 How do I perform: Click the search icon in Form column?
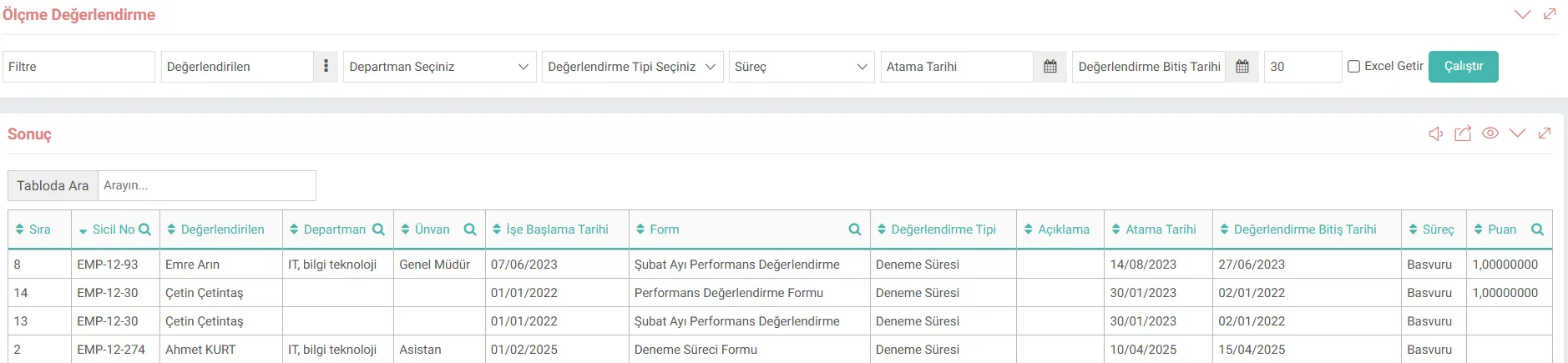tap(855, 229)
